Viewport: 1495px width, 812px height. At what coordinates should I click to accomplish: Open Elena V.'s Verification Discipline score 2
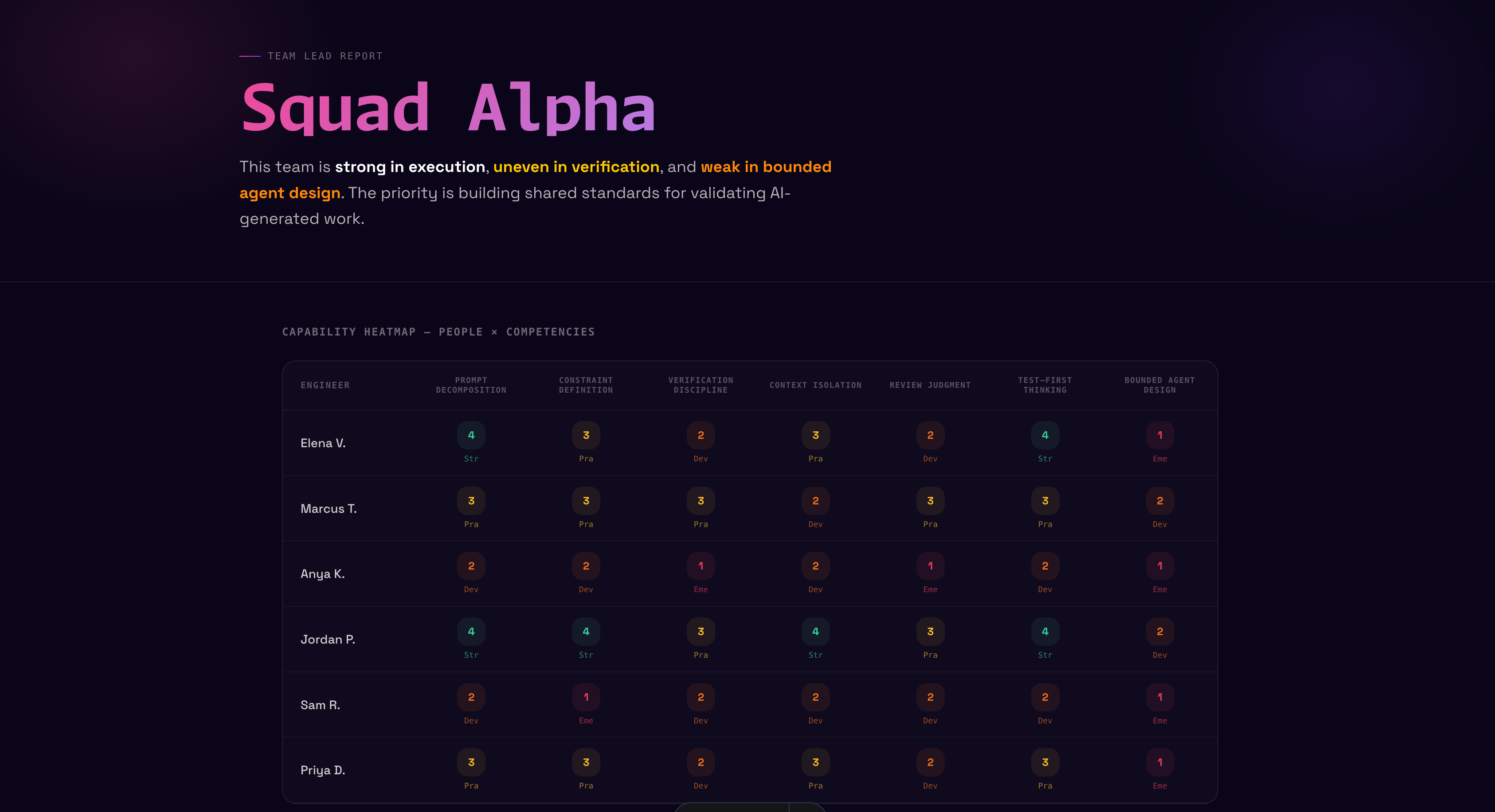pos(701,435)
